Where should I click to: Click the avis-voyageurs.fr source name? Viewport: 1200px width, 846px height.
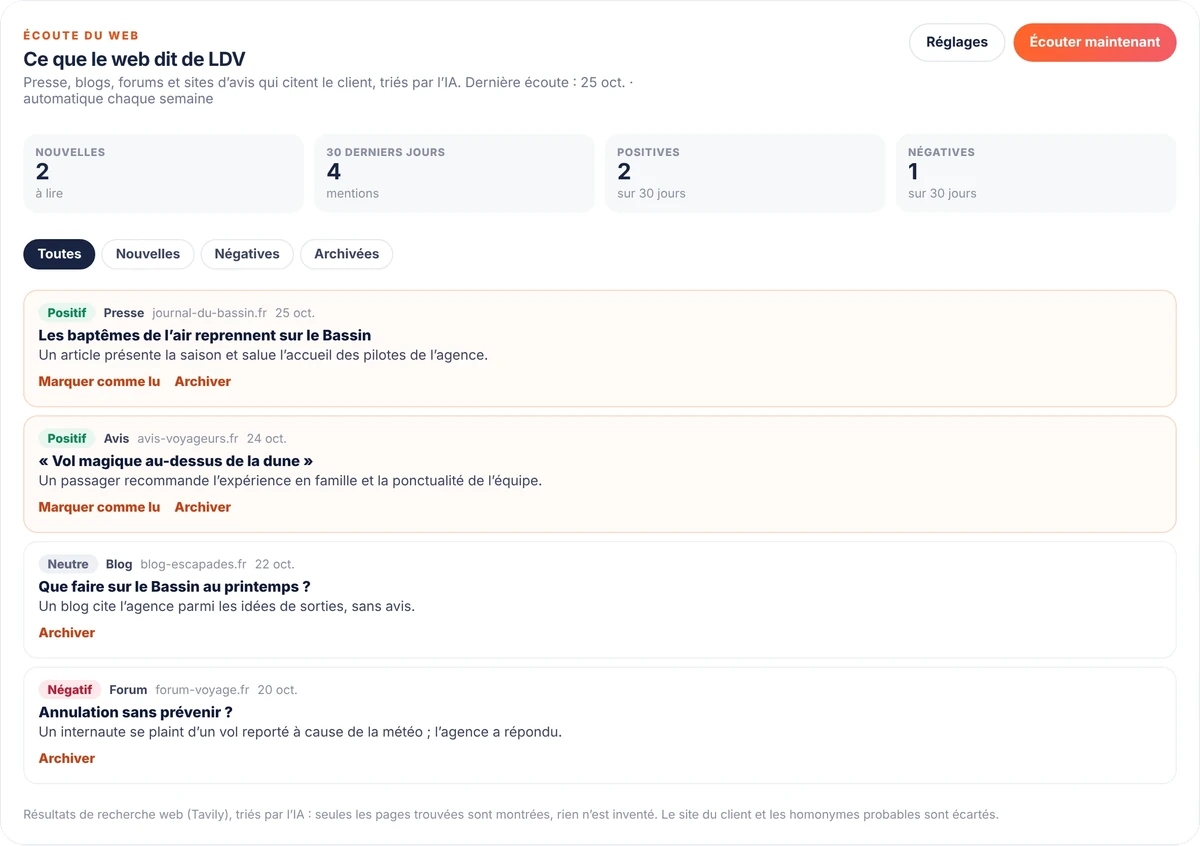(x=188, y=439)
